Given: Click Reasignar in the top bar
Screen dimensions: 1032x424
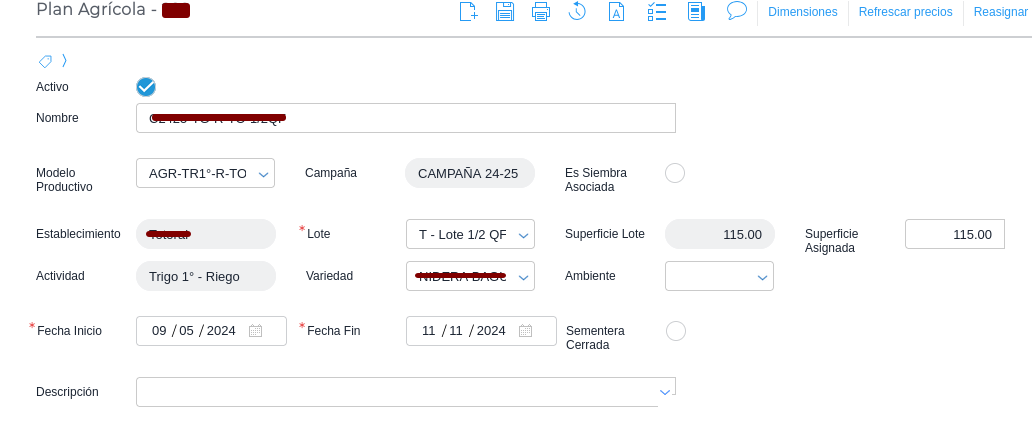Looking at the screenshot, I should pos(1000,12).
